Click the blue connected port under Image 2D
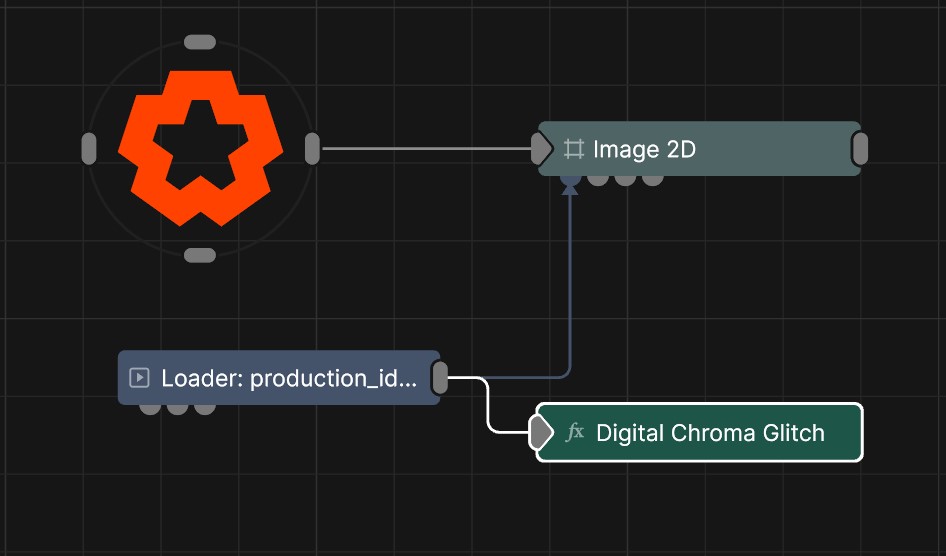 pos(570,180)
